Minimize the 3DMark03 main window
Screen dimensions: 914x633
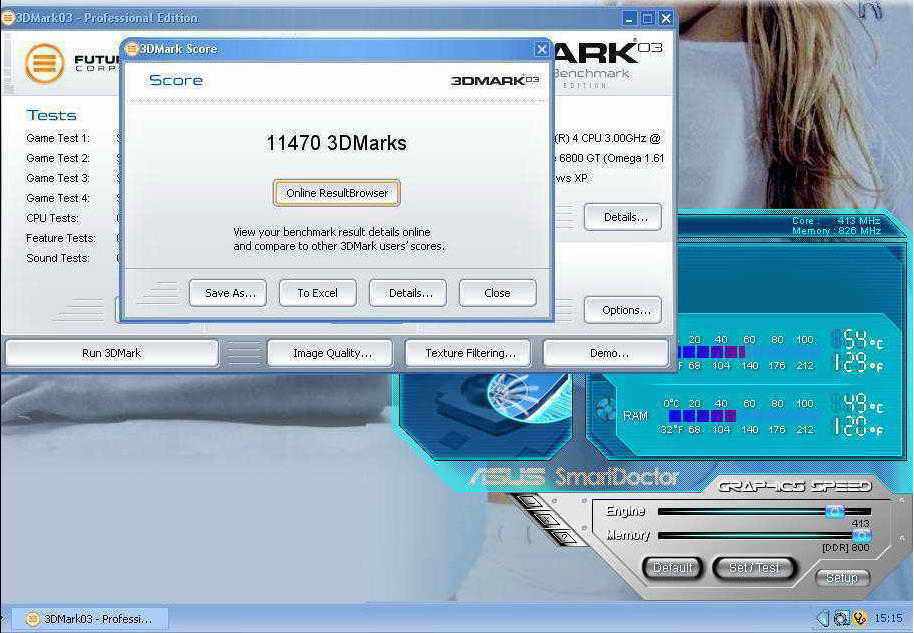click(629, 19)
